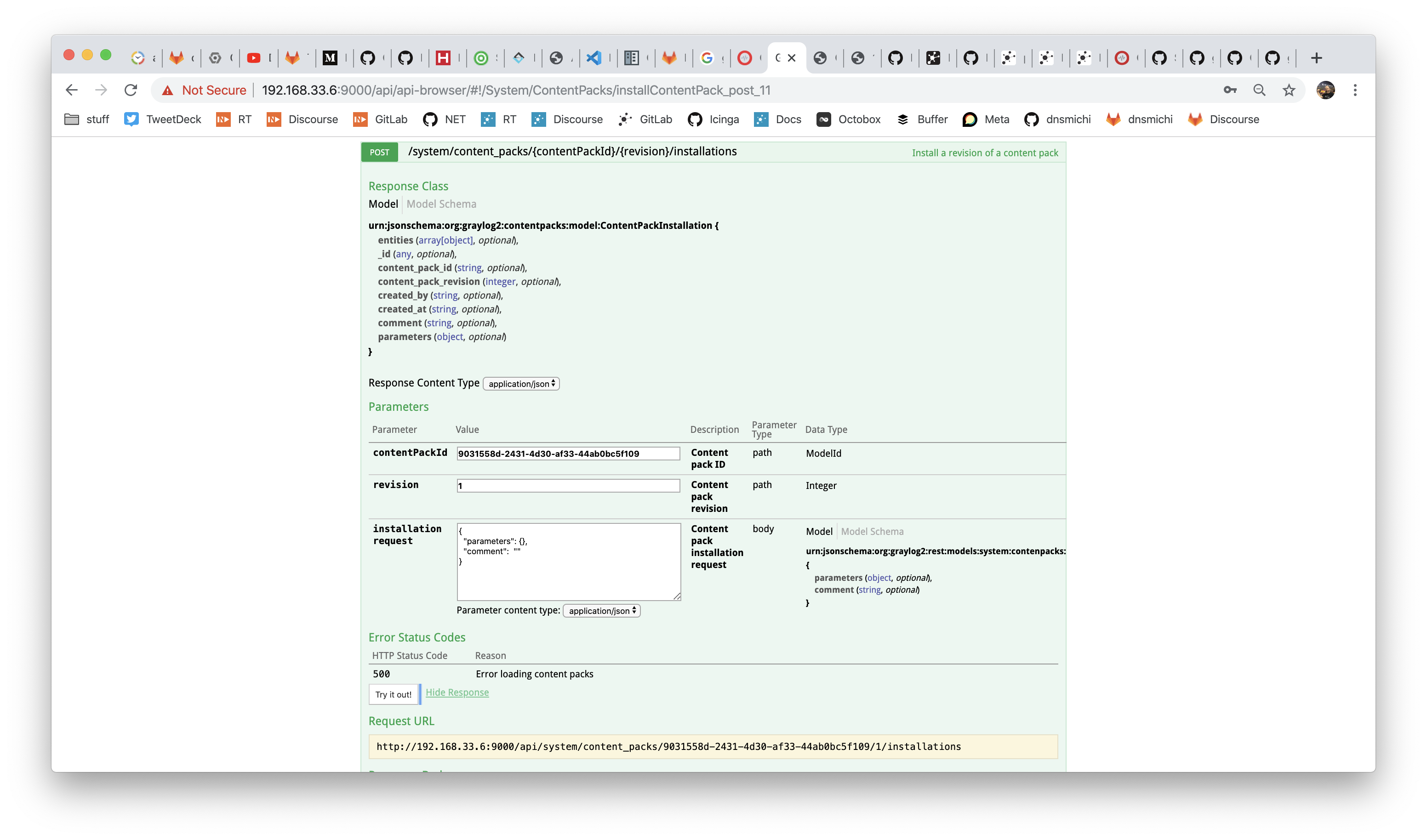Open the orange GitLab bookmark

[380, 119]
